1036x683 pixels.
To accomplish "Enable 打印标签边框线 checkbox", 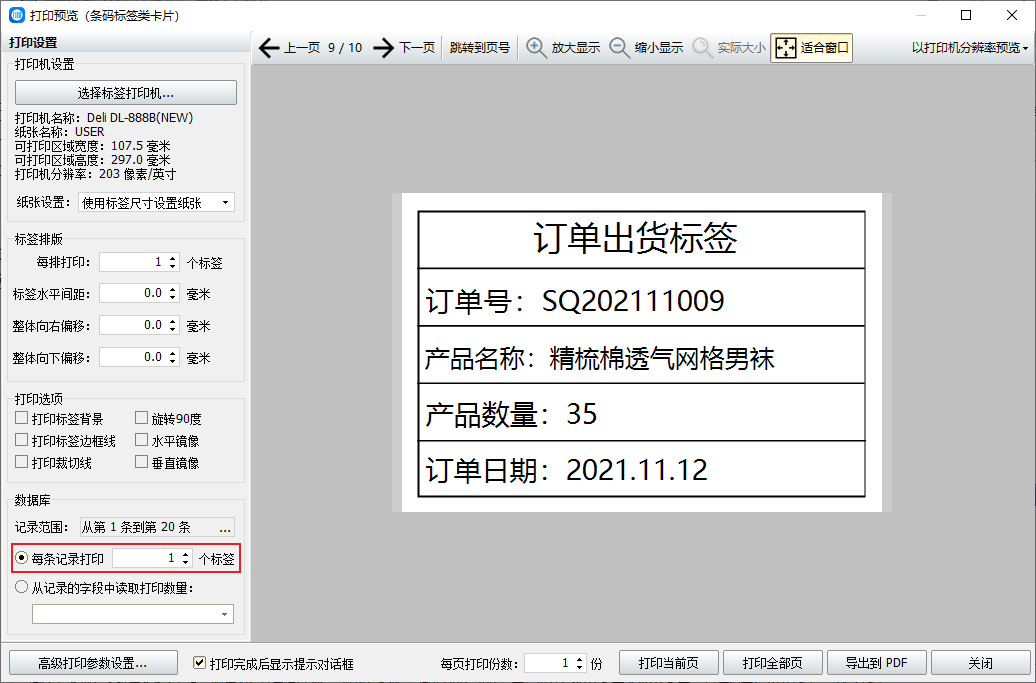I will click(x=22, y=440).
